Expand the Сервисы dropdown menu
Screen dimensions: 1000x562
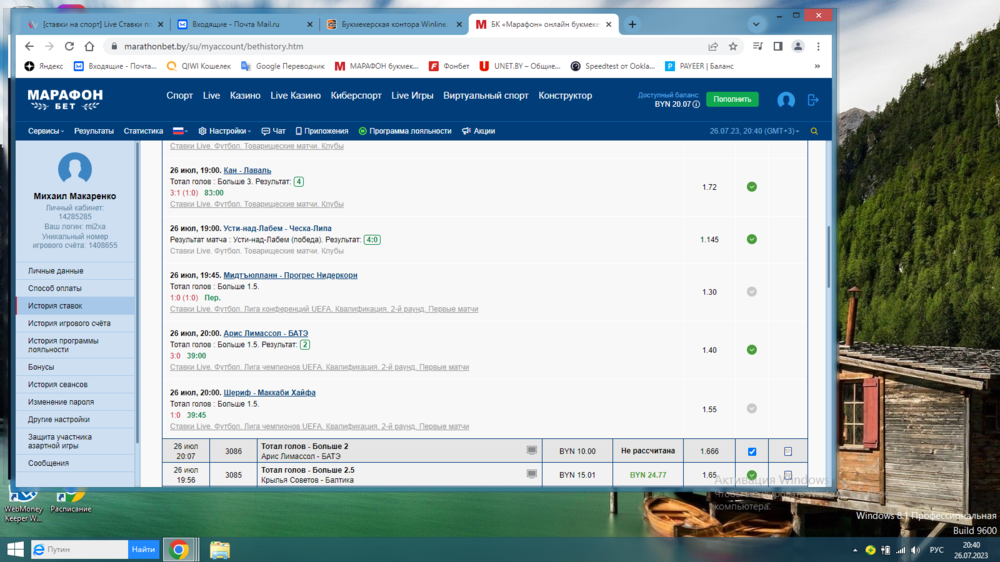pyautogui.click(x=46, y=131)
